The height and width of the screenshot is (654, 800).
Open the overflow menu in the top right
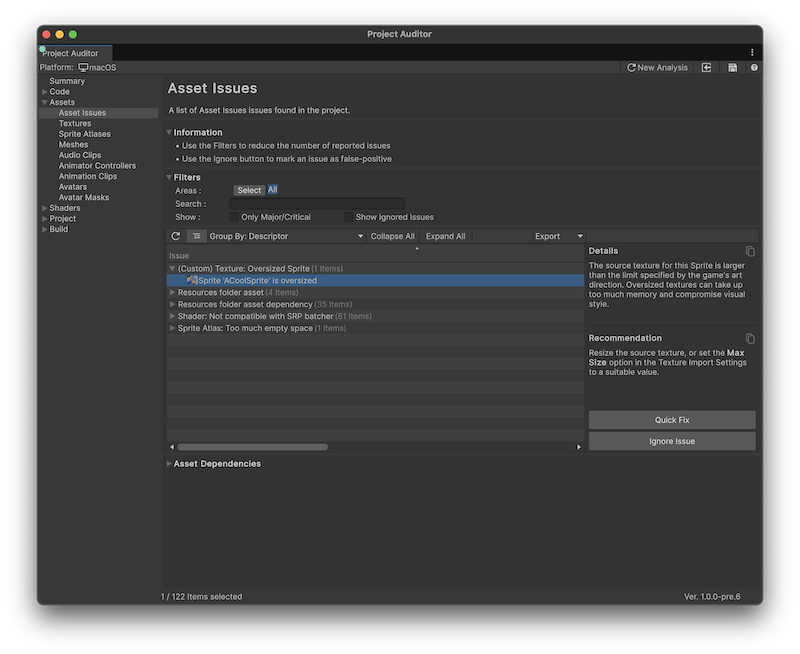(752, 52)
